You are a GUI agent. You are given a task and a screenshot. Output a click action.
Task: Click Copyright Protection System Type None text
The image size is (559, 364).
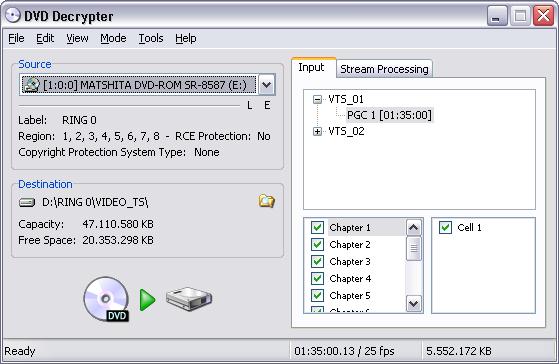click(119, 152)
